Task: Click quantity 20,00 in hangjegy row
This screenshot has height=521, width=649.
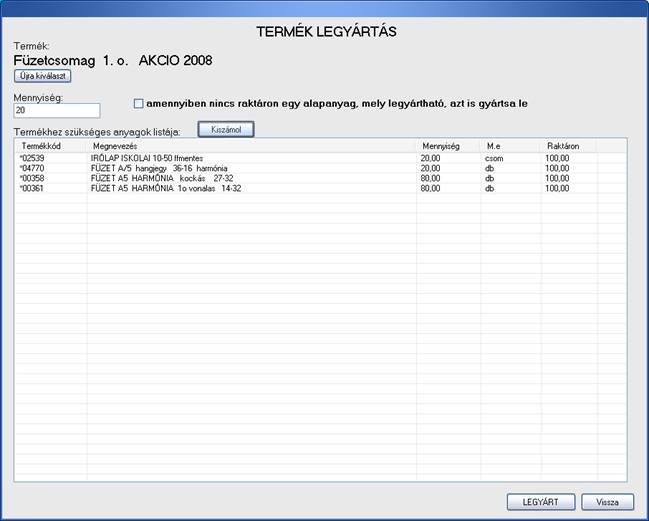Action: click(430, 168)
